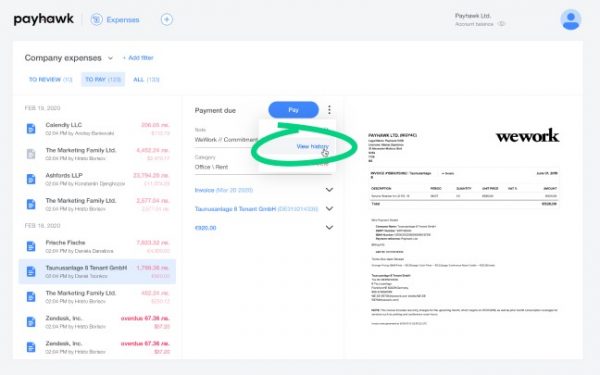Image resolution: width=600 pixels, height=375 pixels.
Task: Click the €920.00 amount link
Action: click(x=205, y=228)
